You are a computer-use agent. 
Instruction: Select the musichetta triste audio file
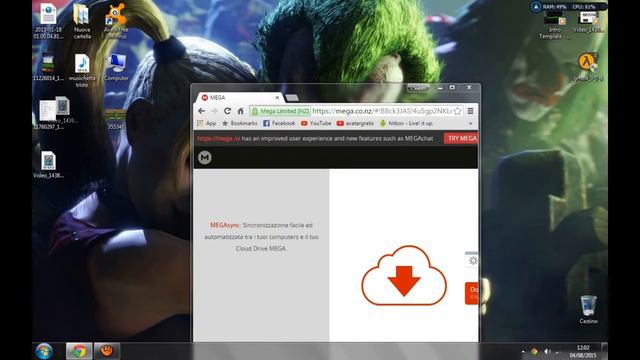click(82, 70)
